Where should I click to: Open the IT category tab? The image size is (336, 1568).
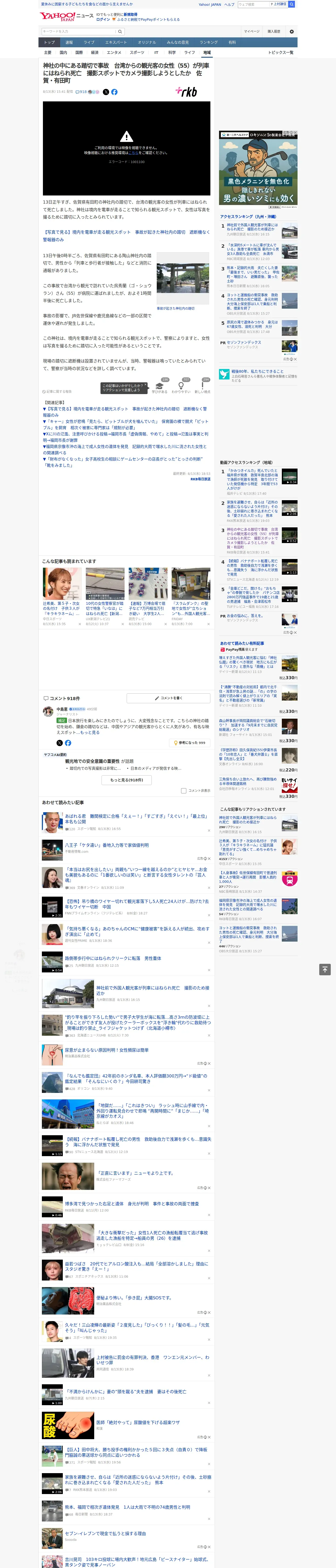156,52
